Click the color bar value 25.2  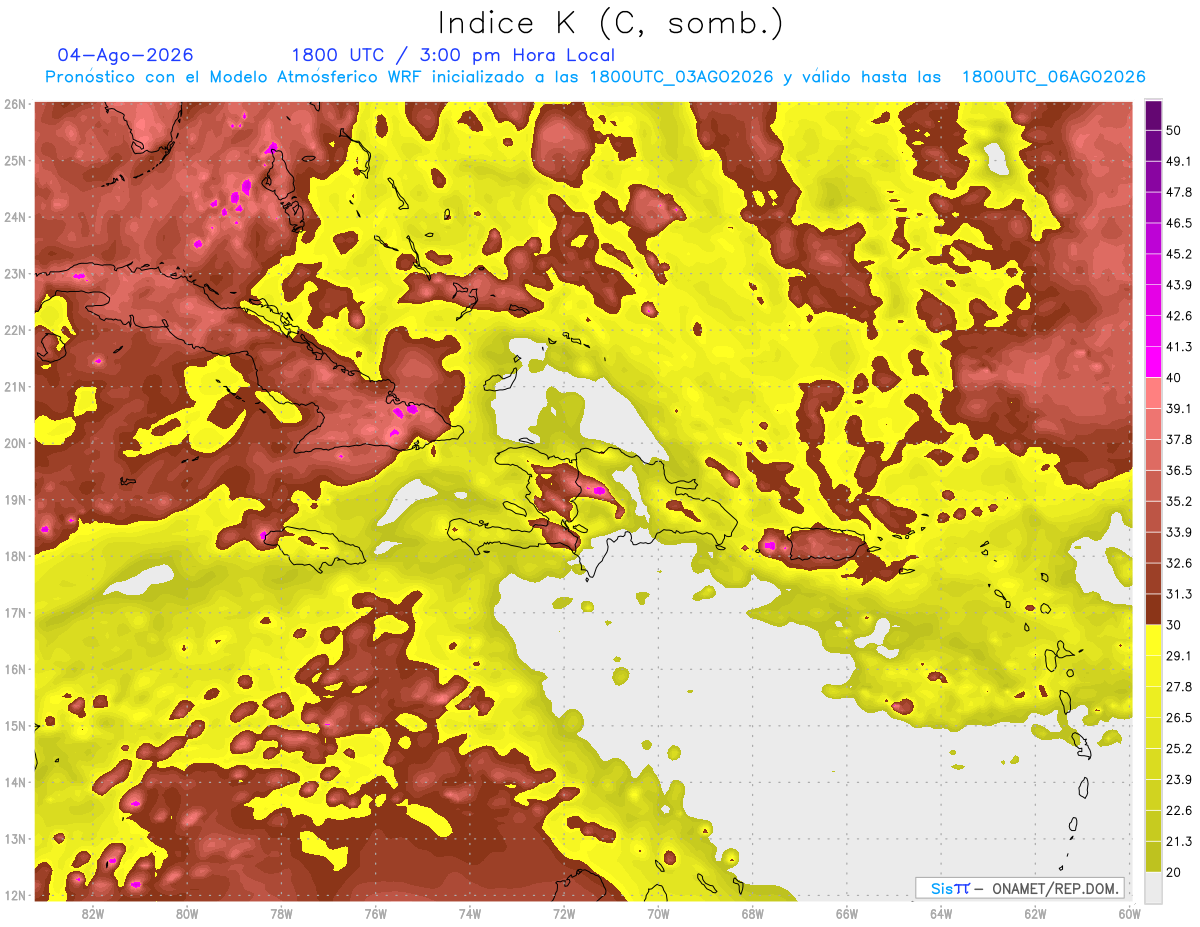1179,749
